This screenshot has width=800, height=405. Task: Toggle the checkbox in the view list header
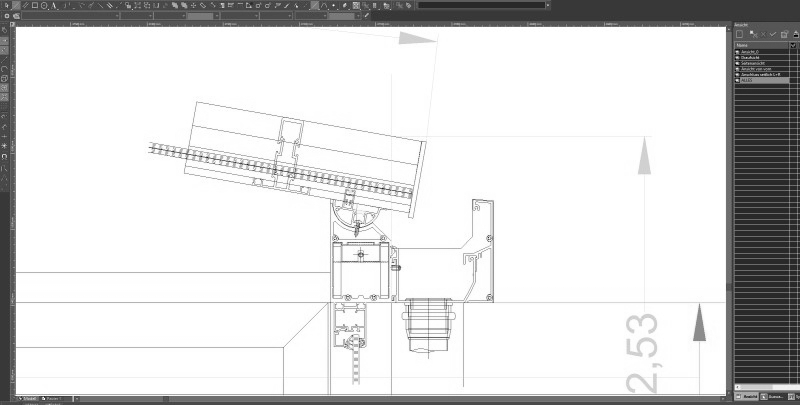point(793,45)
